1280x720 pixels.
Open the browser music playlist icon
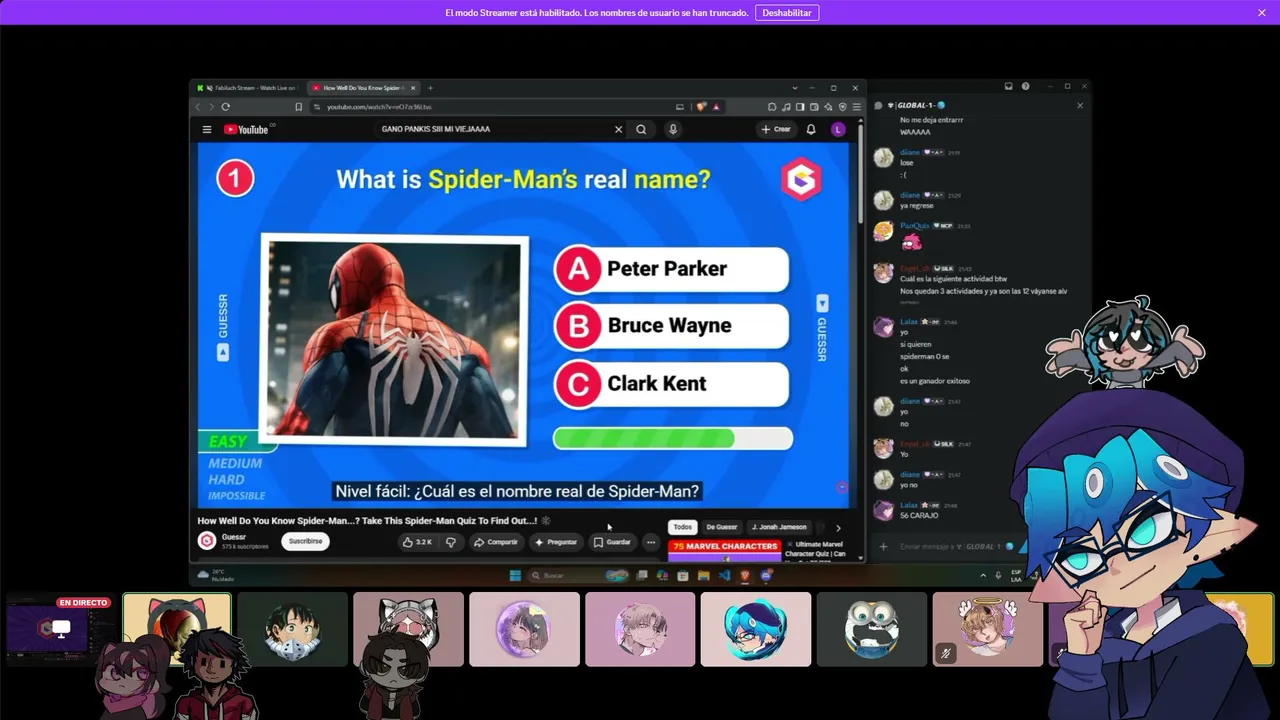(x=786, y=107)
